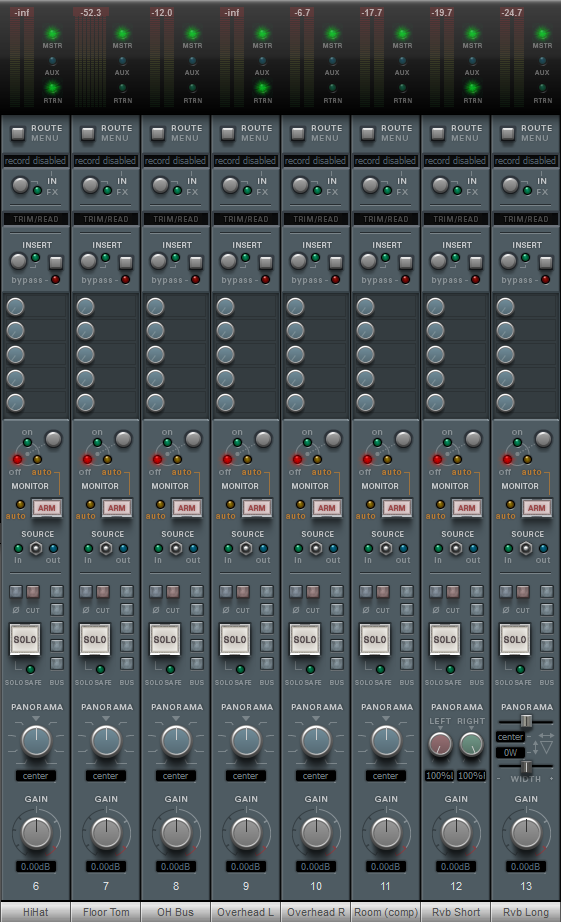Click the 0.00dB gain field on HiHat

point(36,867)
